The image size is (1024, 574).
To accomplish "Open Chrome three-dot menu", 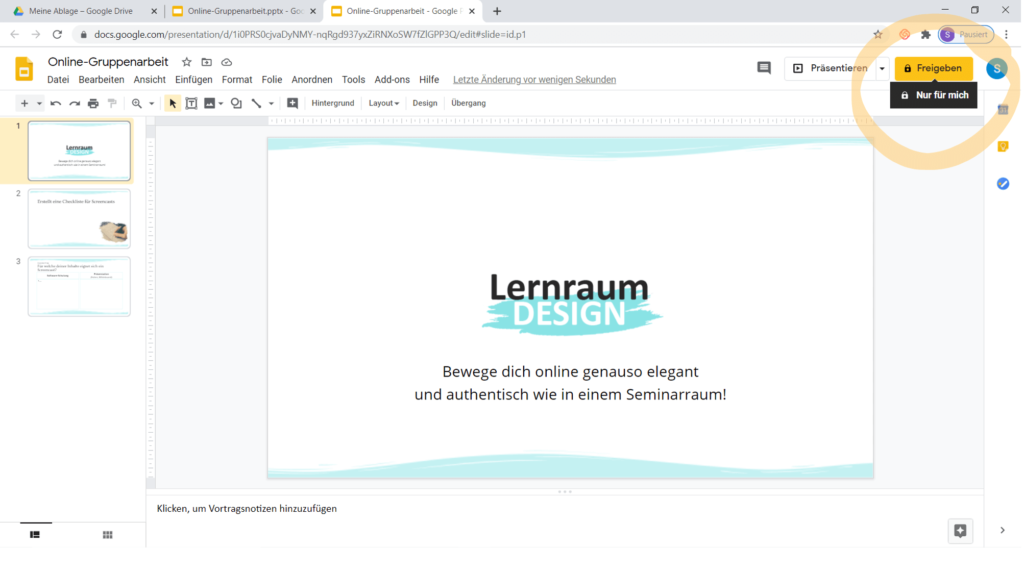I will click(1006, 35).
